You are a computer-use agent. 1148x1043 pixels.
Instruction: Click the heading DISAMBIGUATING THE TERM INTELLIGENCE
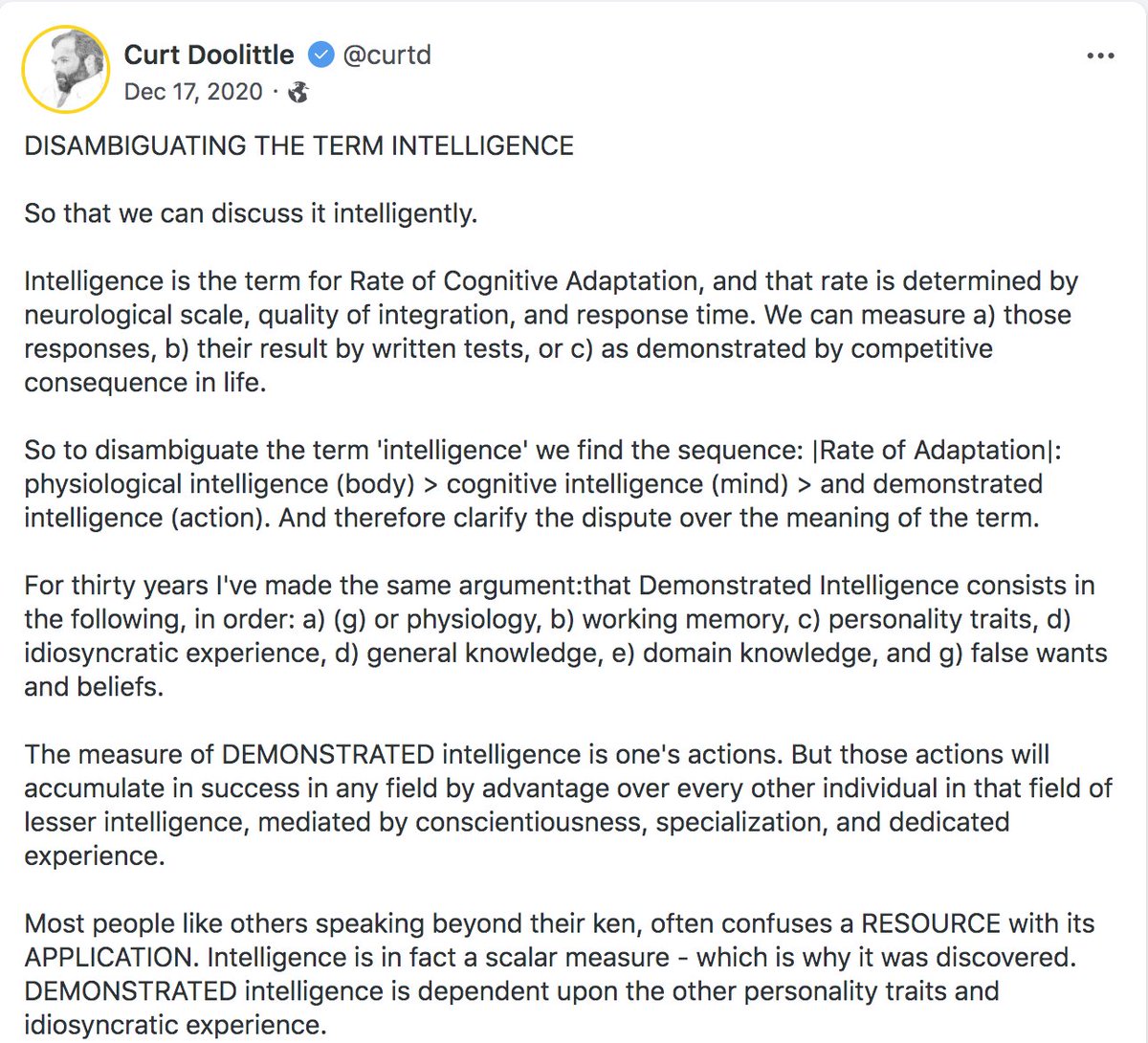(298, 145)
